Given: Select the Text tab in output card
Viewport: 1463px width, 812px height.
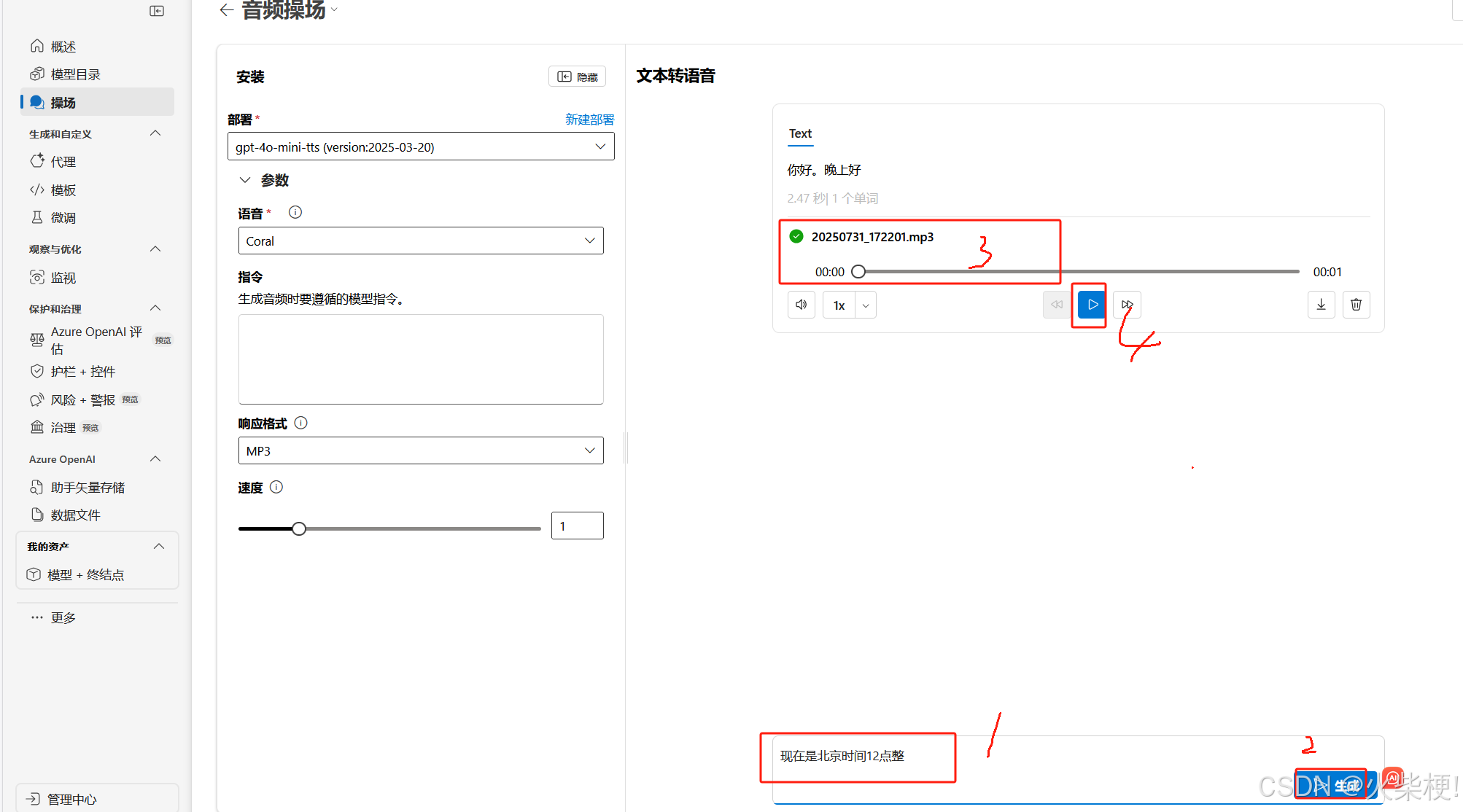Looking at the screenshot, I should [800, 134].
